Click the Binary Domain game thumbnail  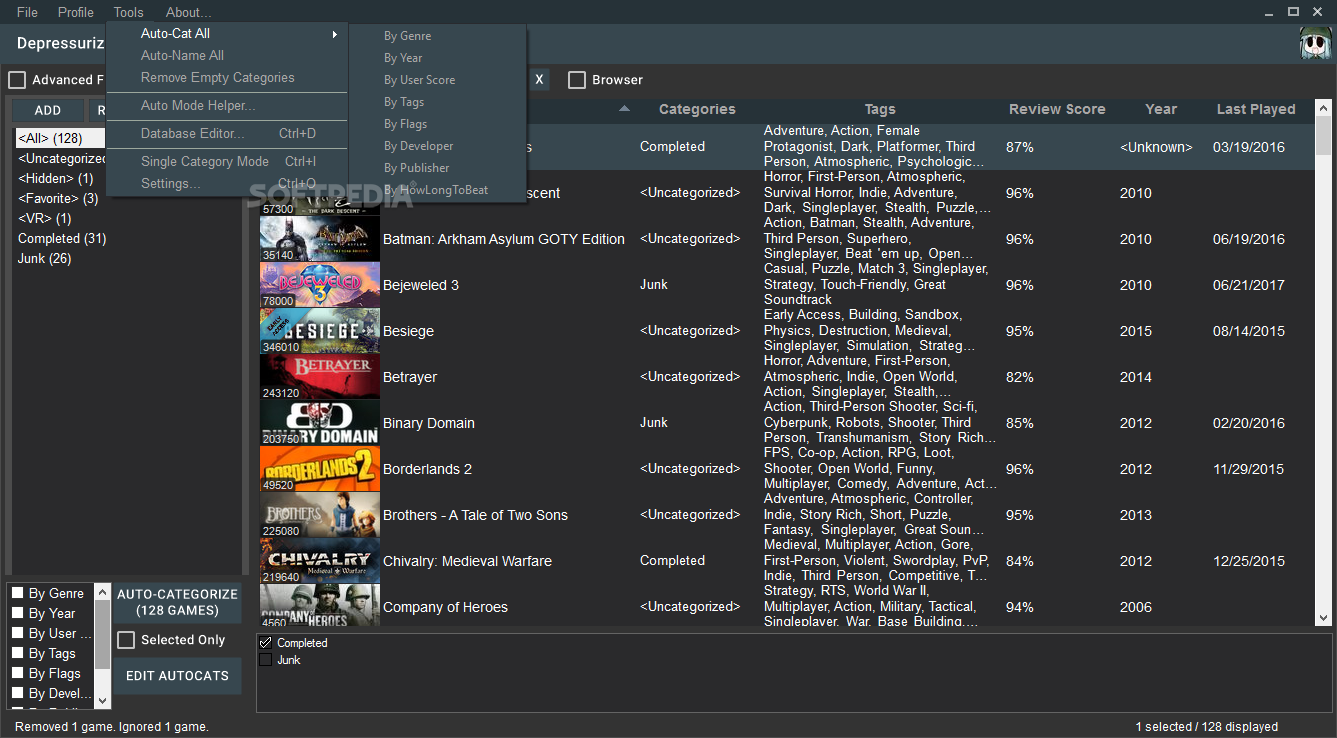point(319,423)
